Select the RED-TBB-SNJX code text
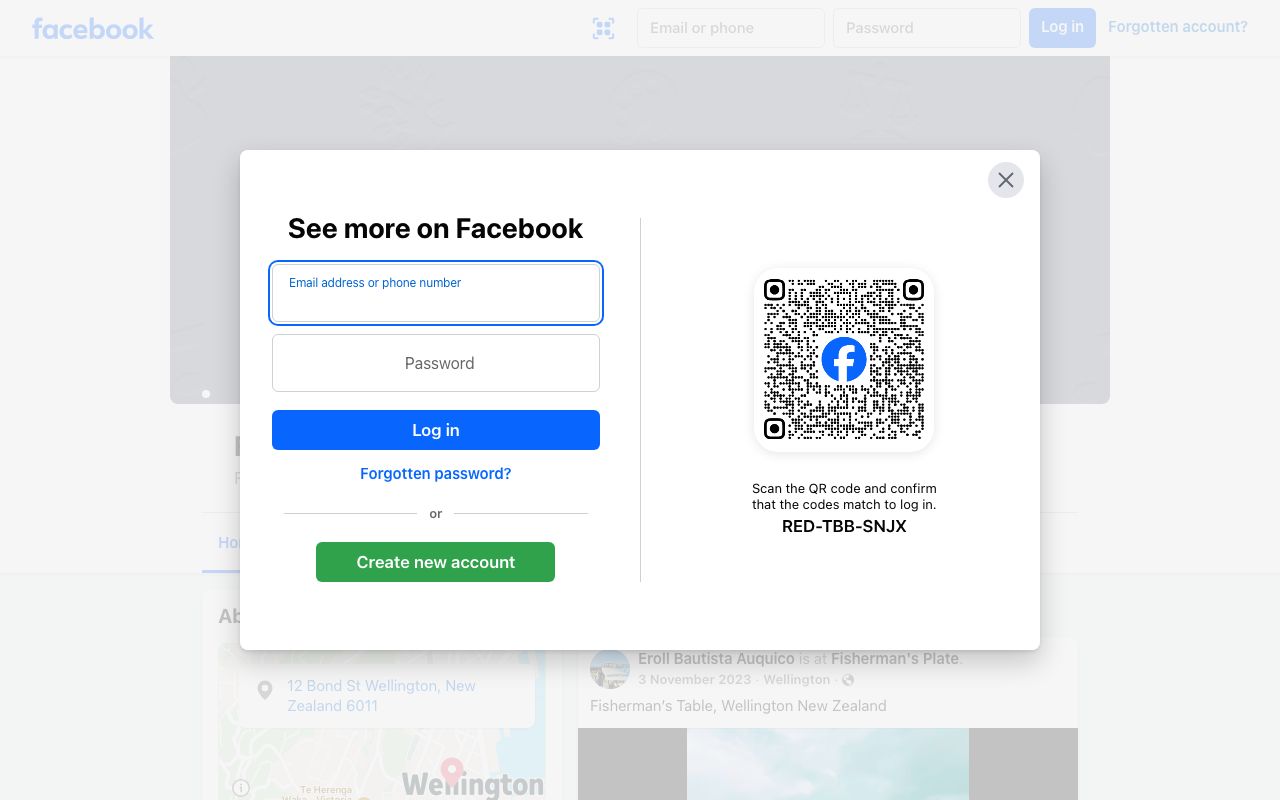This screenshot has height=800, width=1280. tap(844, 526)
